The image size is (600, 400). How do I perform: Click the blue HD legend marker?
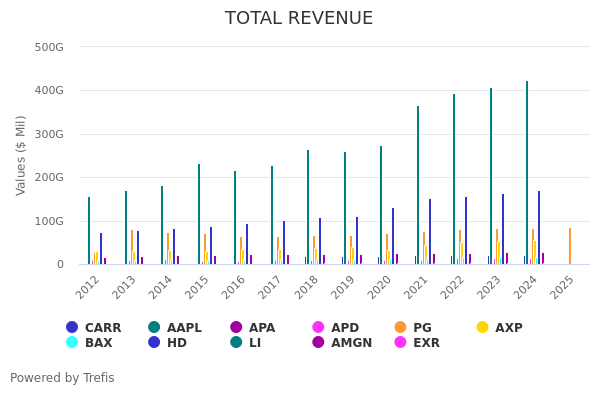point(154,343)
